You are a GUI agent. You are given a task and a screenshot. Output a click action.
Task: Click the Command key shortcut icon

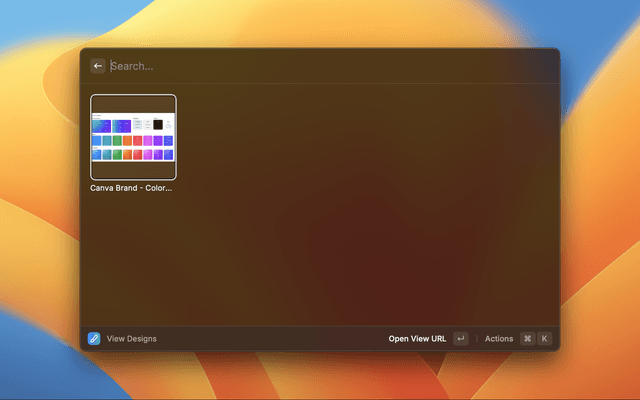[x=527, y=339]
